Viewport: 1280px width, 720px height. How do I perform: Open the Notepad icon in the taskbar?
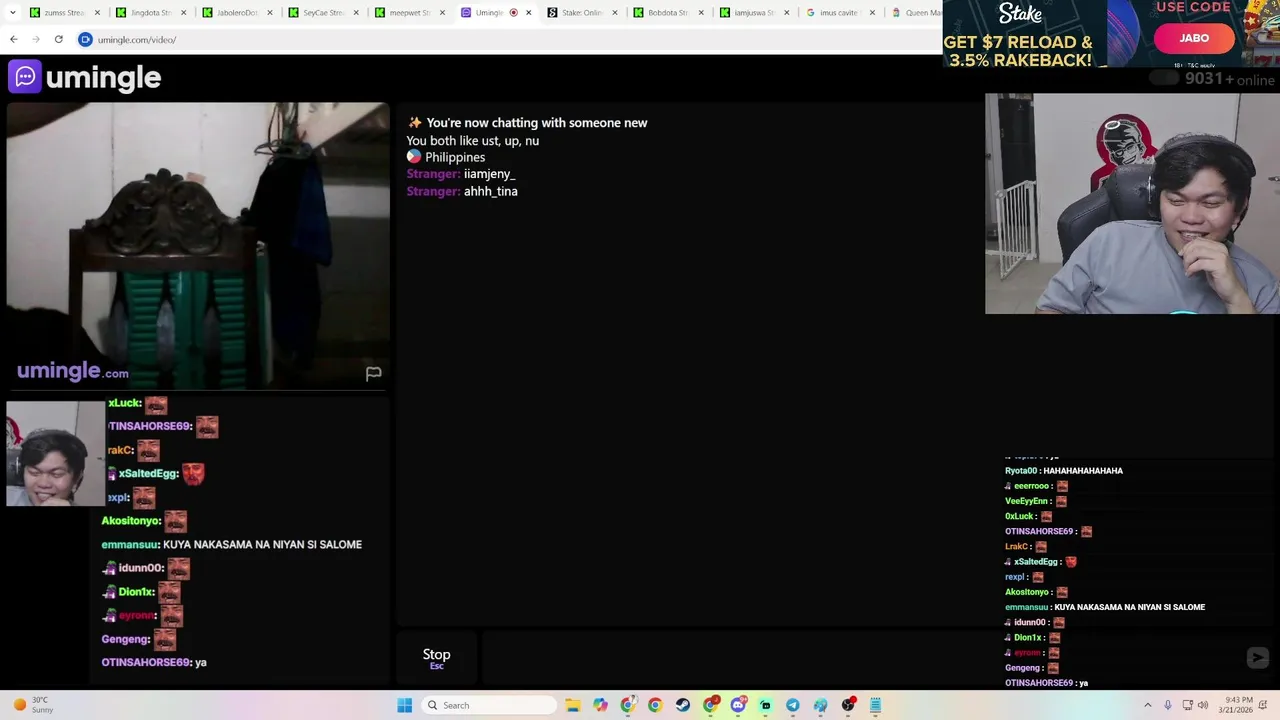(x=875, y=705)
